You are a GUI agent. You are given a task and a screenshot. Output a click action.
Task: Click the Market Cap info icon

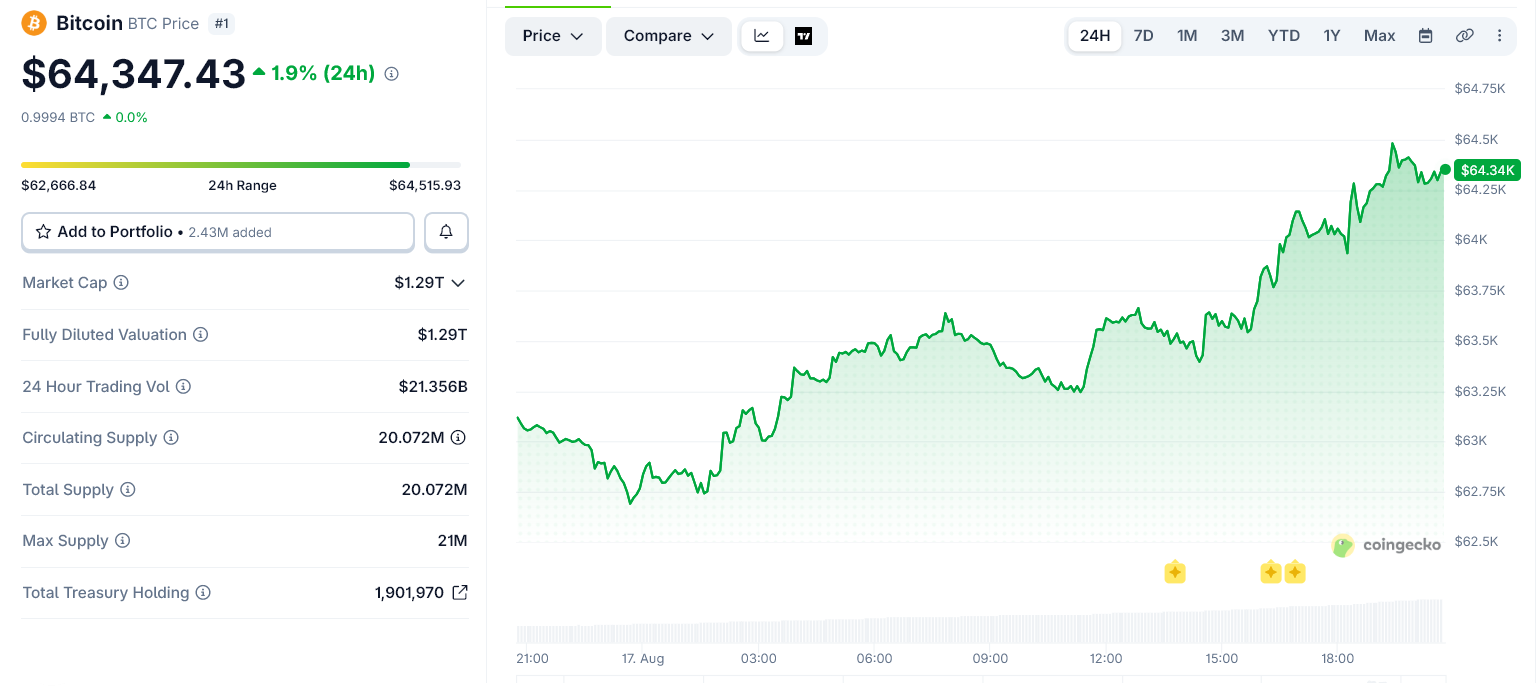point(121,283)
